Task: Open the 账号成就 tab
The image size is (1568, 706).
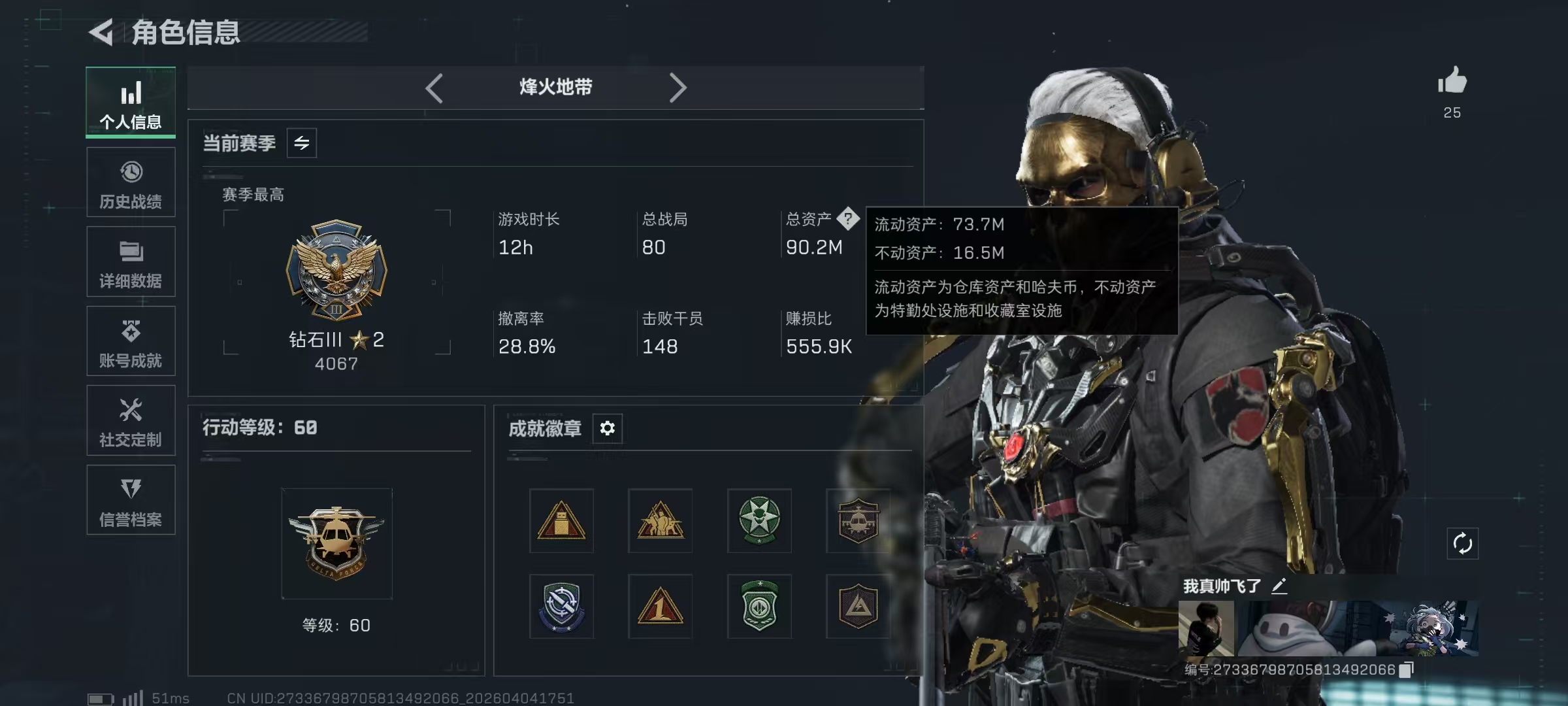Action: [x=131, y=341]
